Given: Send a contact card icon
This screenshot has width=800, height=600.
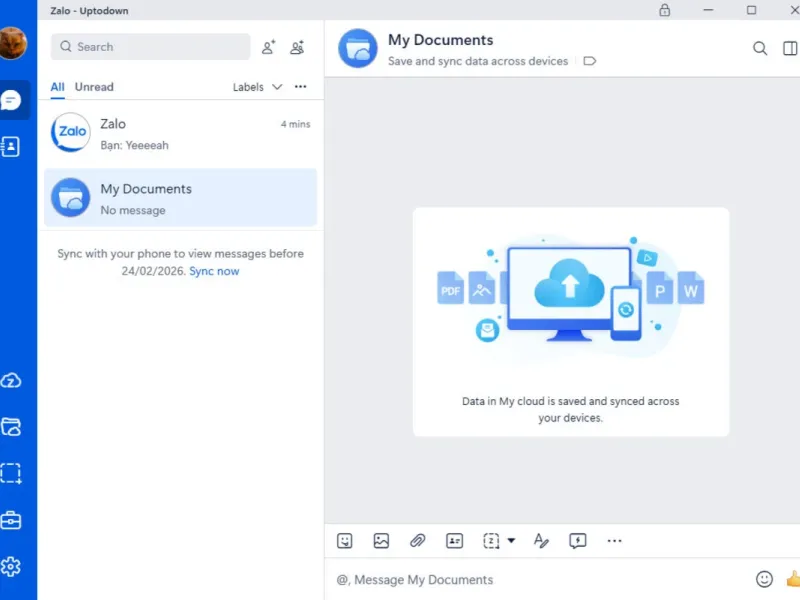Looking at the screenshot, I should point(454,541).
